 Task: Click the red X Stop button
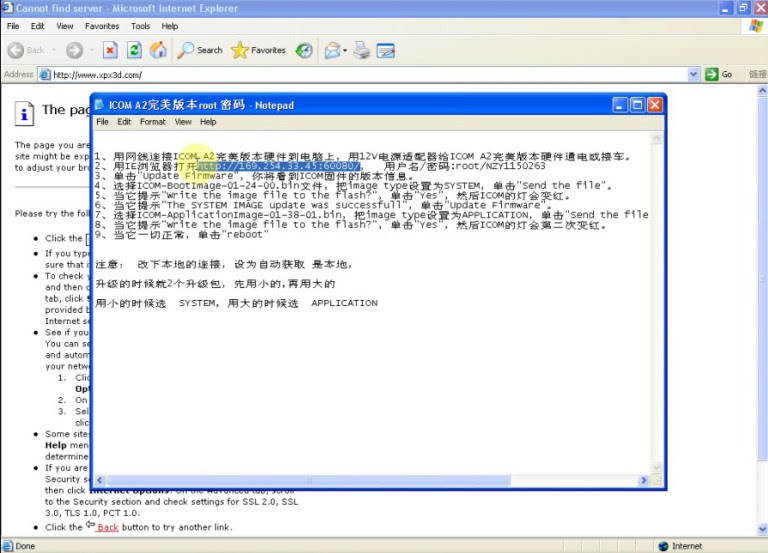[110, 50]
